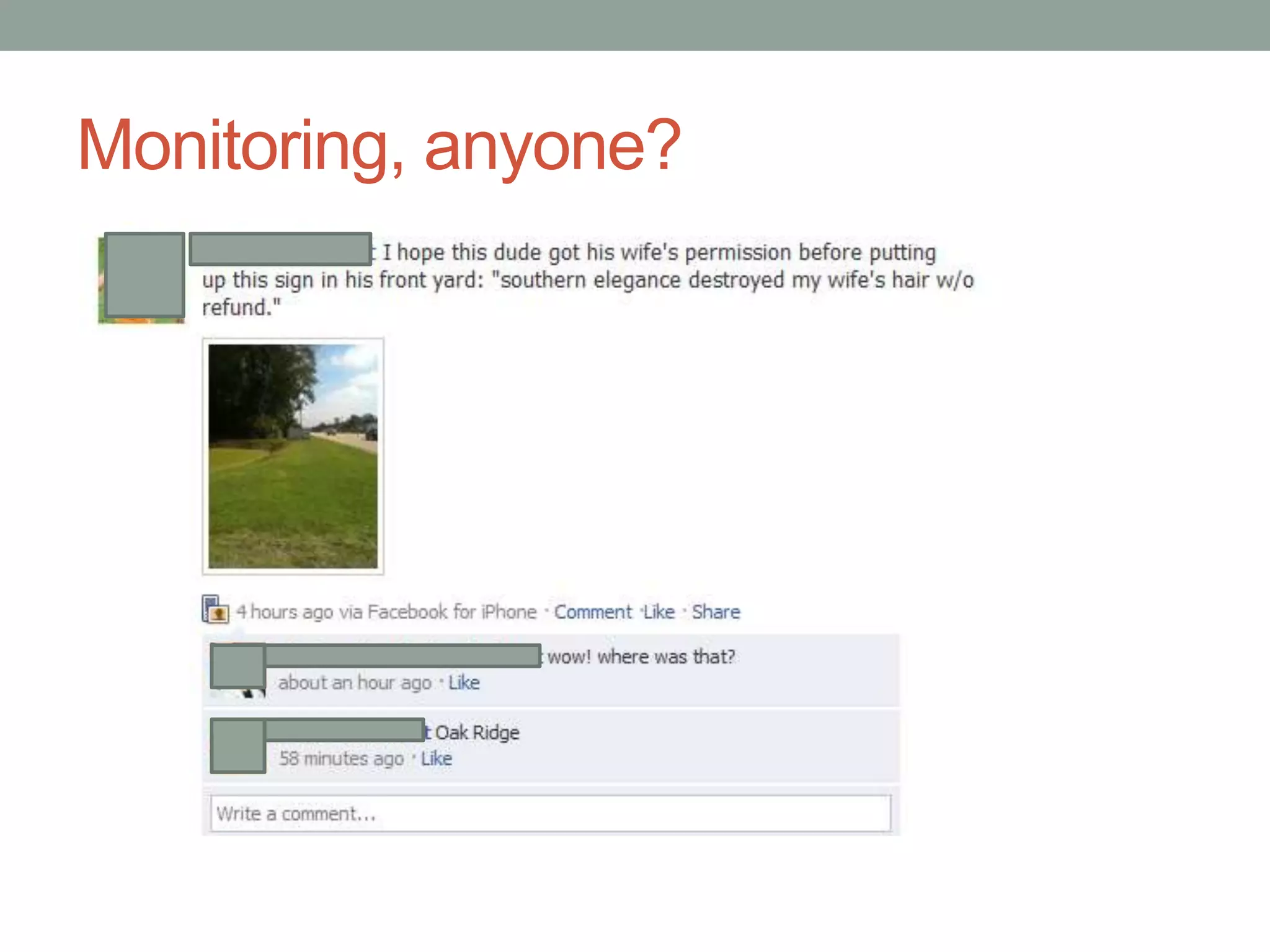
Task: Click the '4 hours ago' timestamp
Action: pyautogui.click(x=284, y=612)
